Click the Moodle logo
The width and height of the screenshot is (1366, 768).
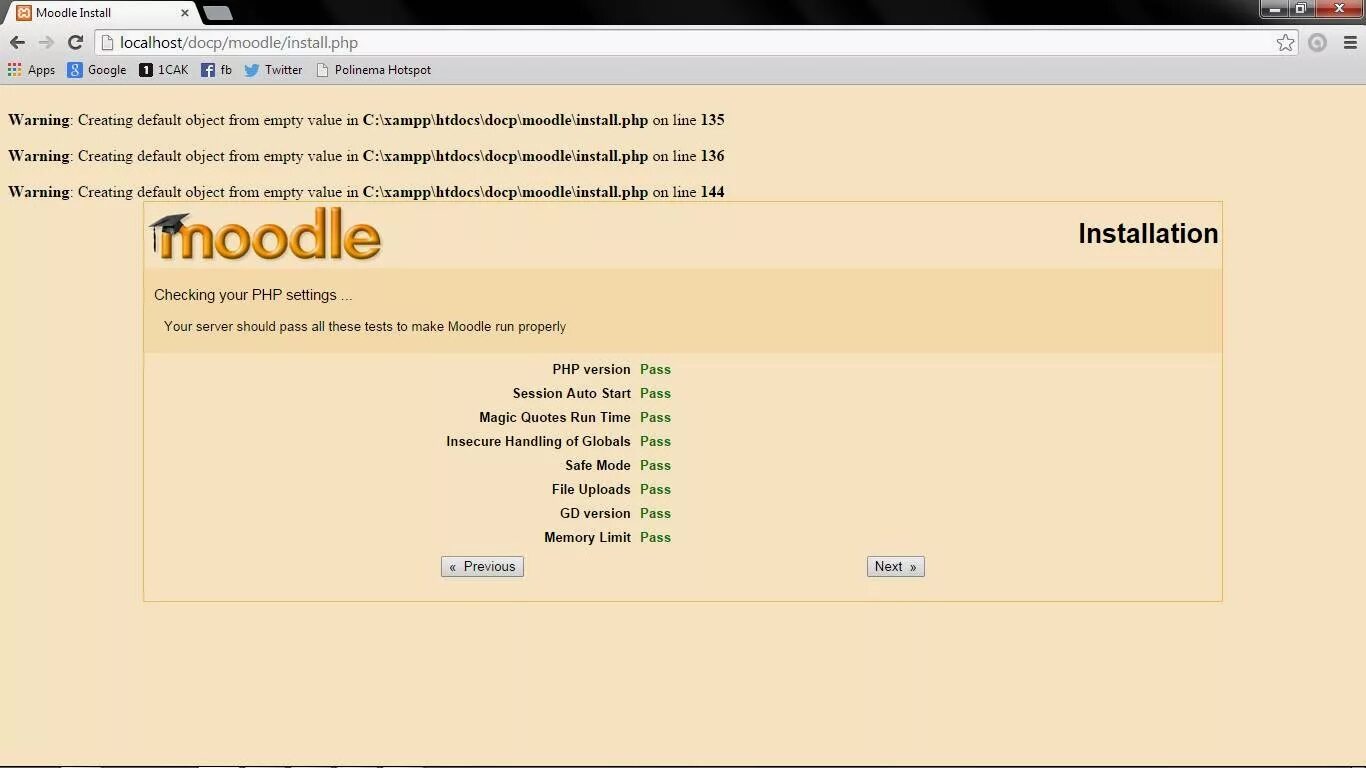coord(265,235)
